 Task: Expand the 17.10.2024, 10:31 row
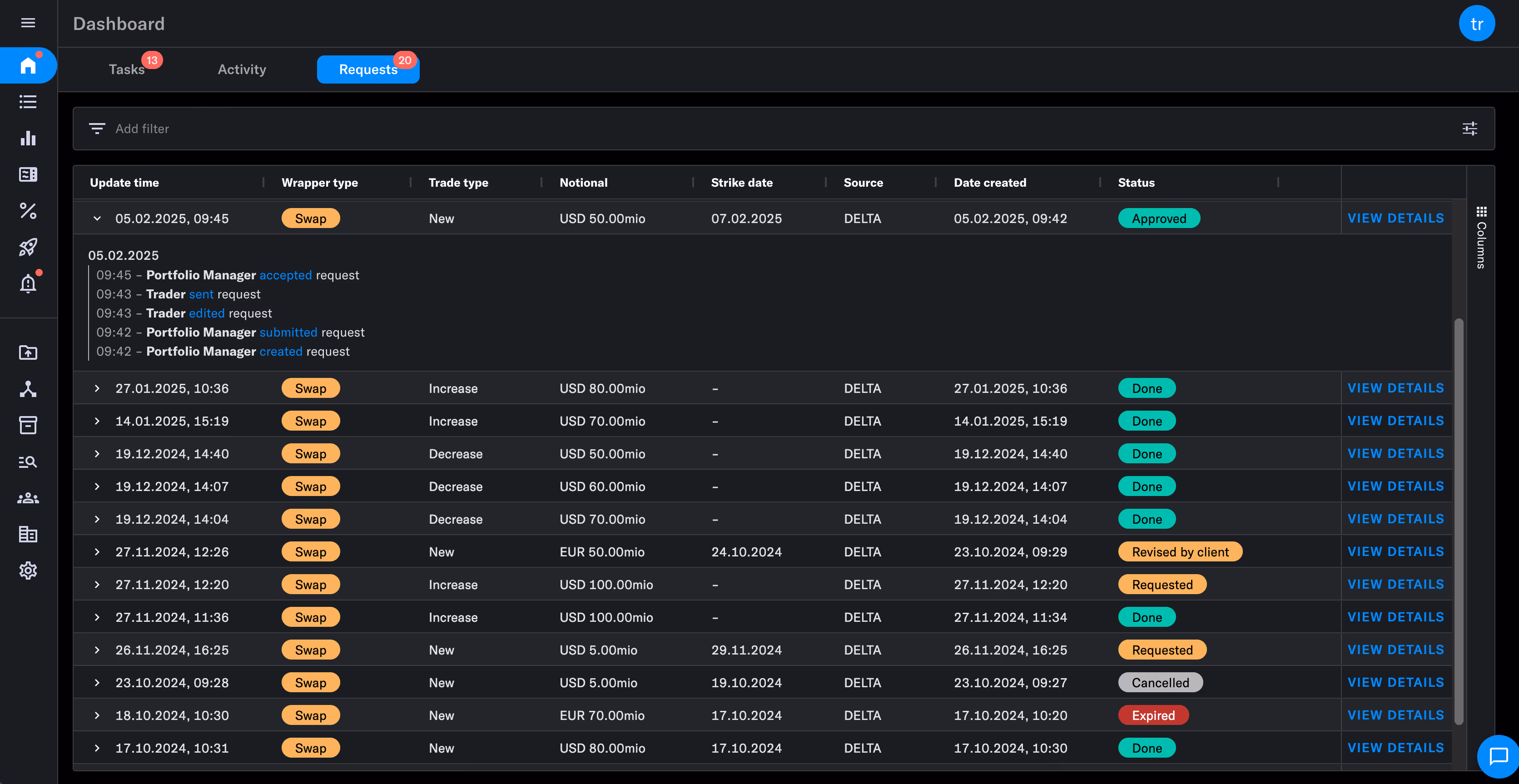97,748
